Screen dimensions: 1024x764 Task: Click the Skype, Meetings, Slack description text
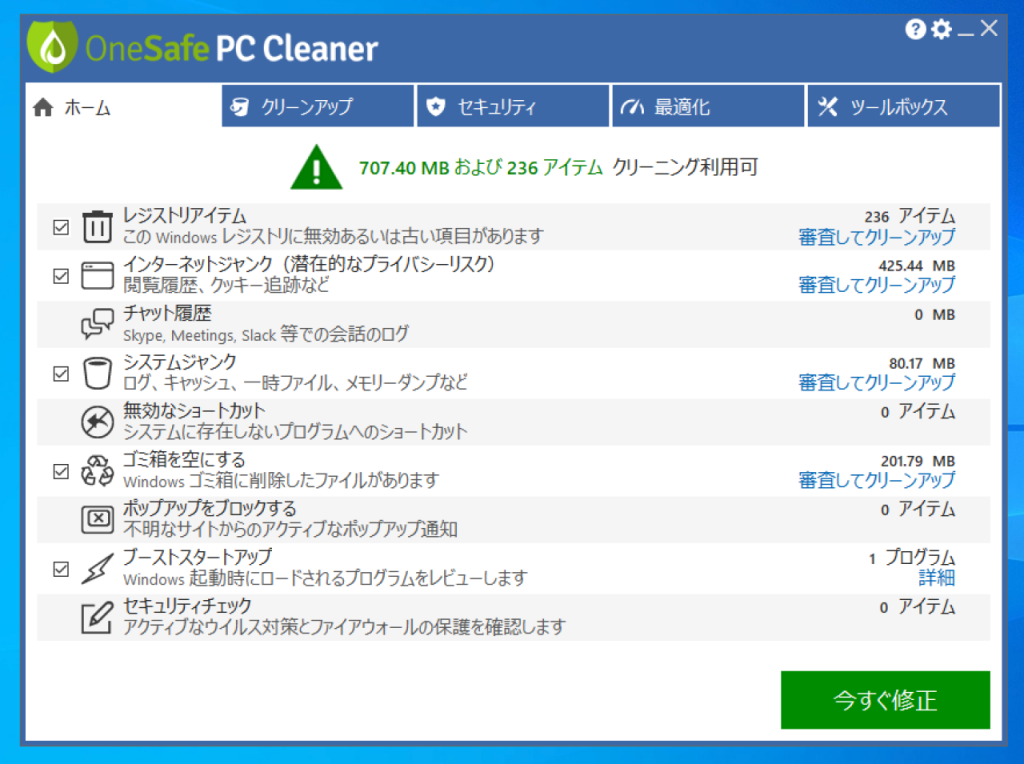coord(266,334)
